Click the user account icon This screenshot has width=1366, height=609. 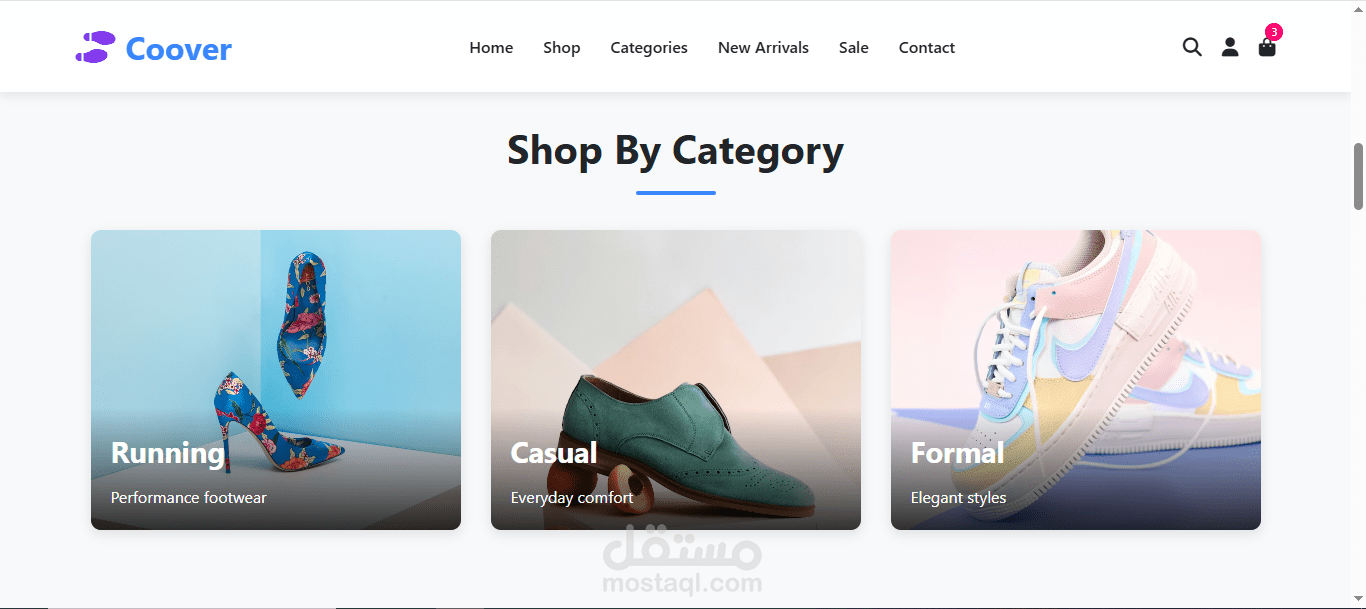point(1230,47)
